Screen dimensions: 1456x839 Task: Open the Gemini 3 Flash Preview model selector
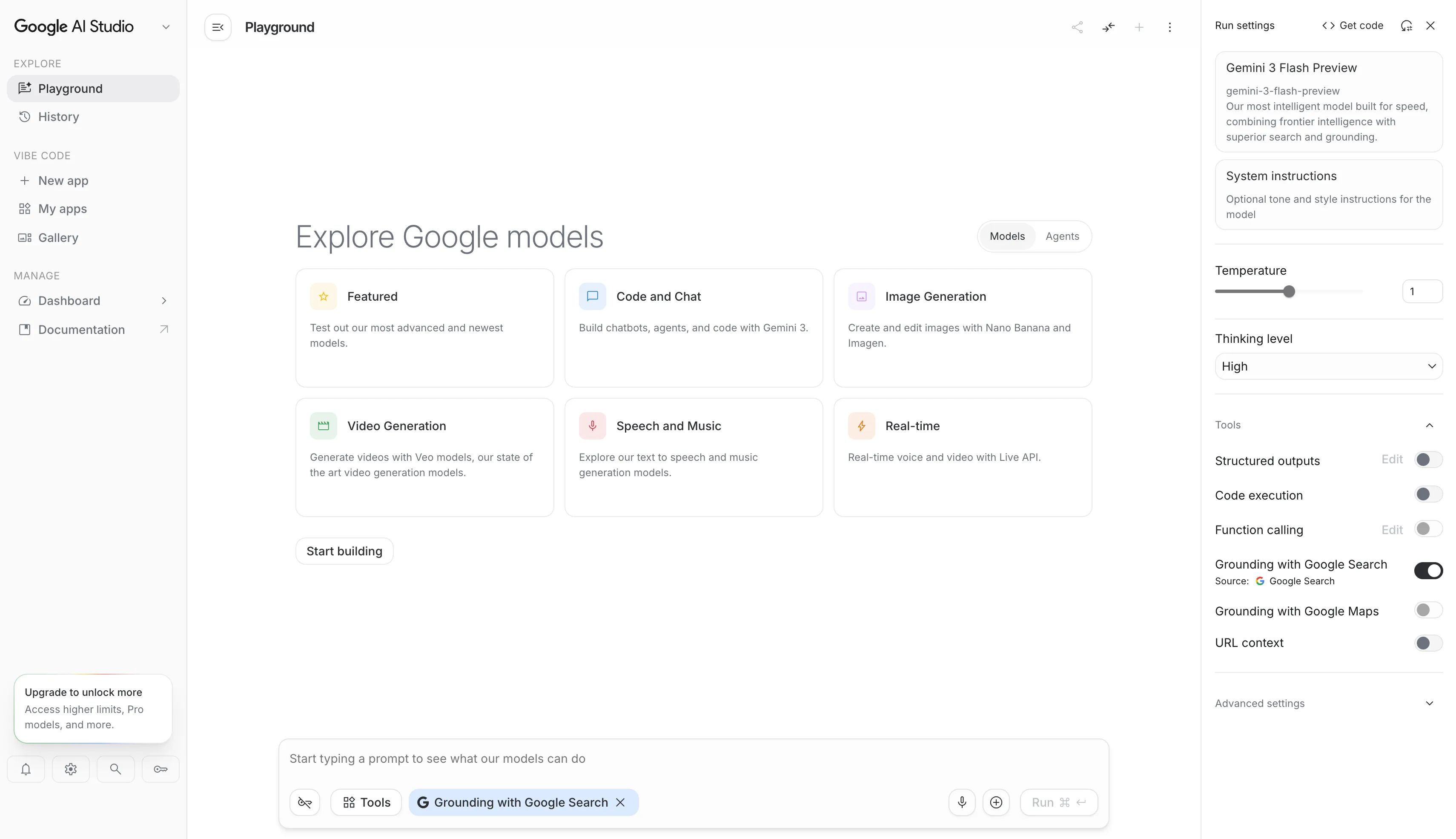pos(1329,102)
